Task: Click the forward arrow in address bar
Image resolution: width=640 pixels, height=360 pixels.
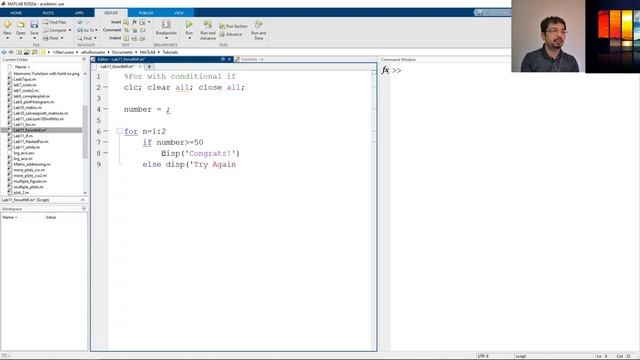Action: 11,52
